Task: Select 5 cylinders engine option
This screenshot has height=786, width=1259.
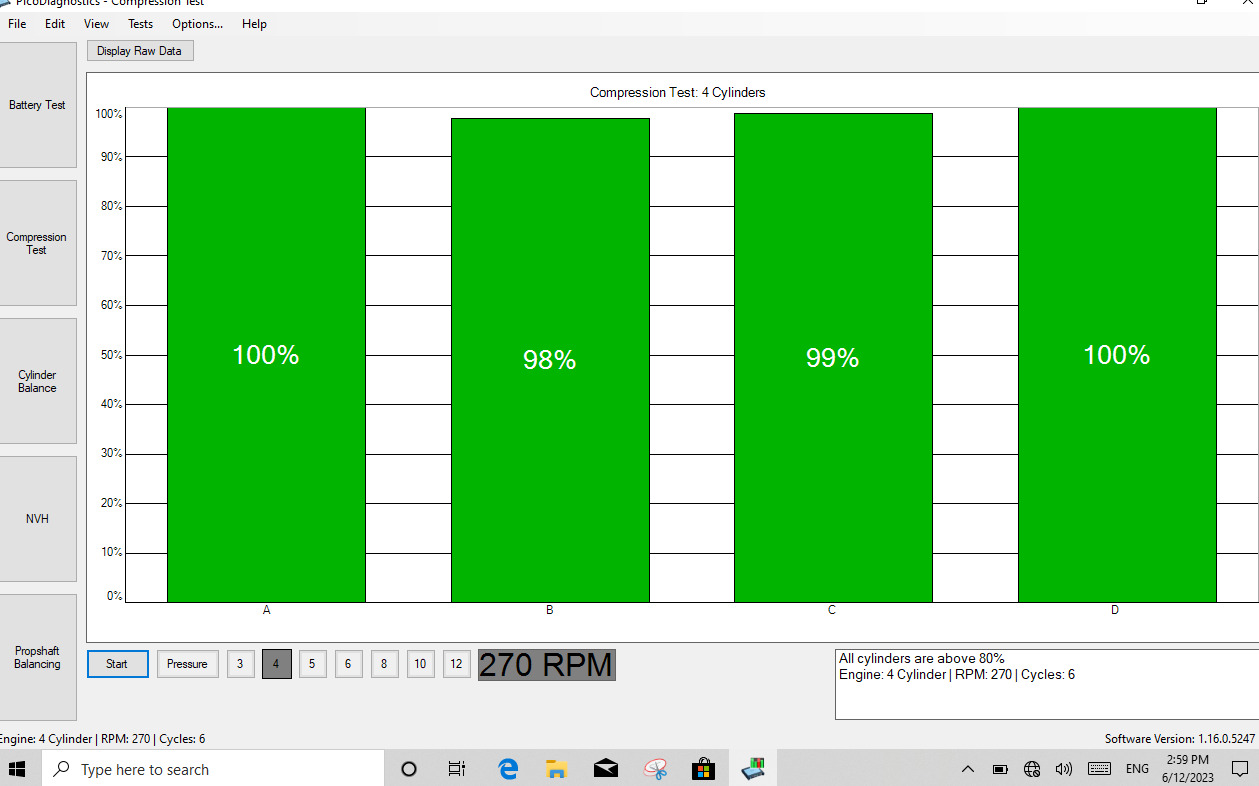Action: coord(312,664)
